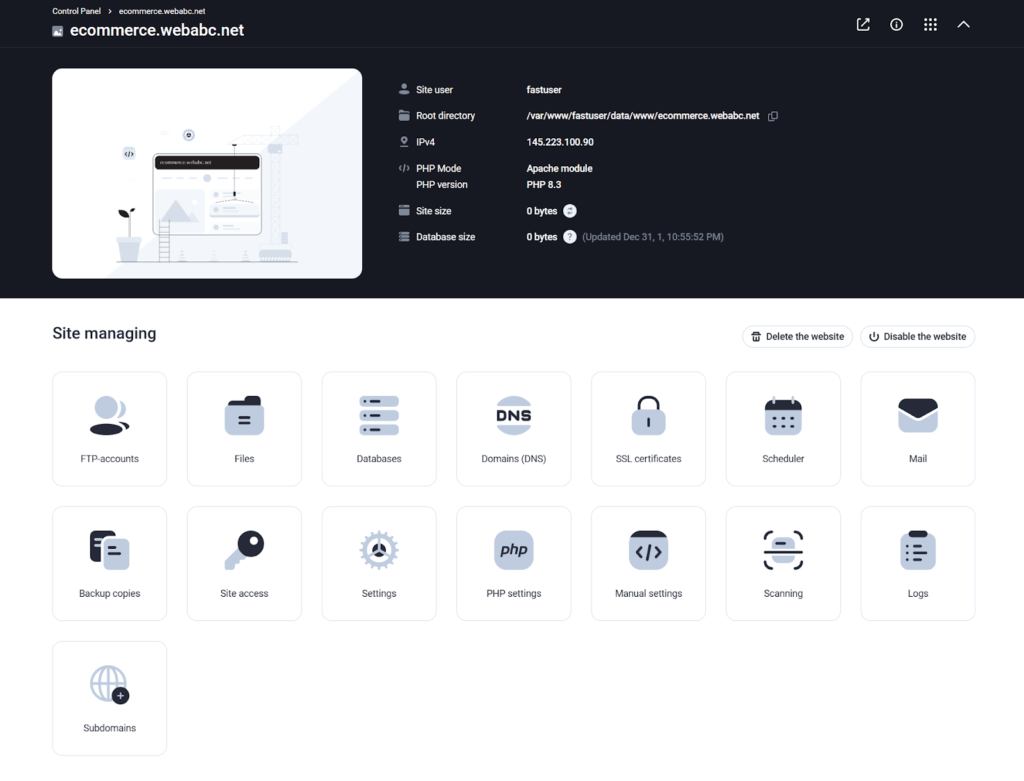Open site in new window icon
This screenshot has width=1024, height=781.
tap(863, 25)
